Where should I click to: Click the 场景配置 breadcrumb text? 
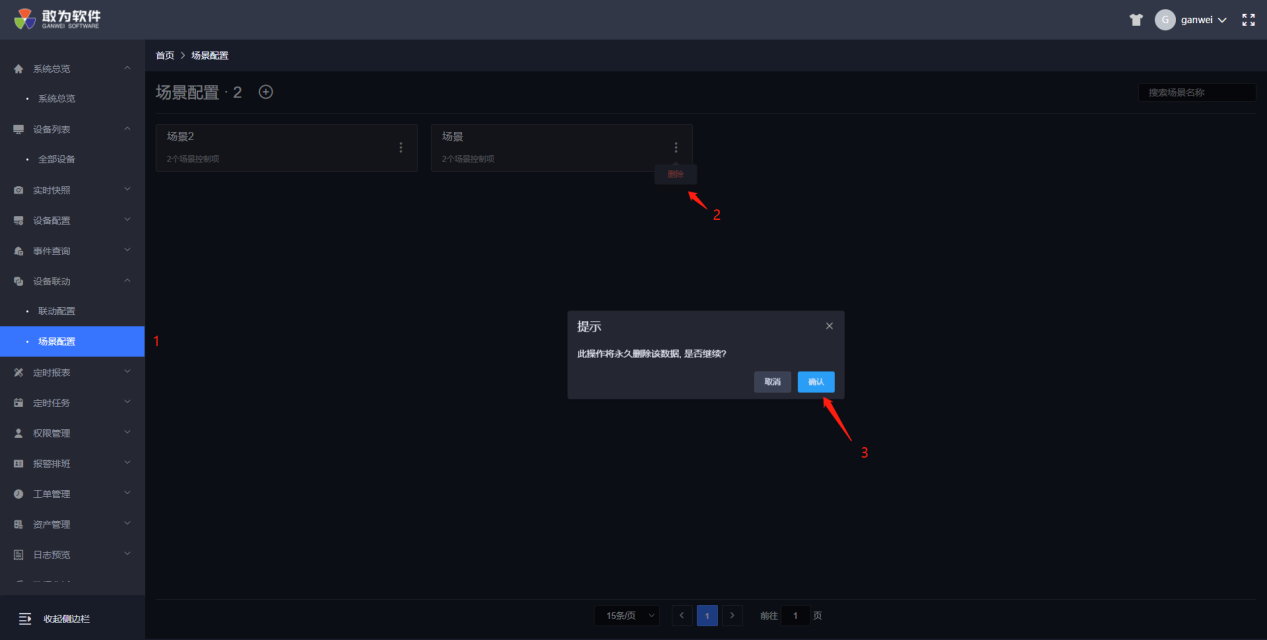tap(210, 55)
